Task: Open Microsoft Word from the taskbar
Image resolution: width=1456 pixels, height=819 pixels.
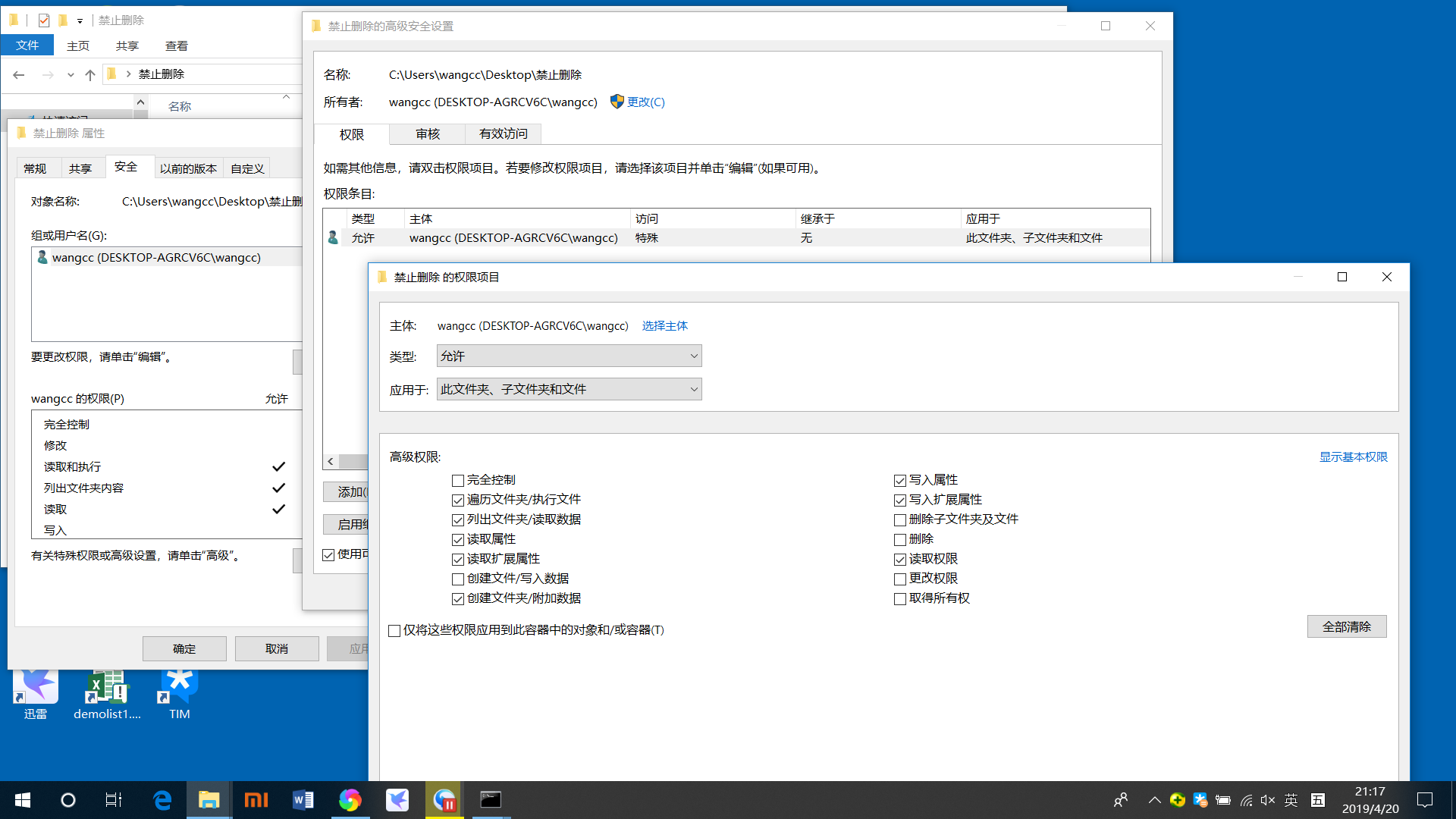Action: pyautogui.click(x=303, y=799)
